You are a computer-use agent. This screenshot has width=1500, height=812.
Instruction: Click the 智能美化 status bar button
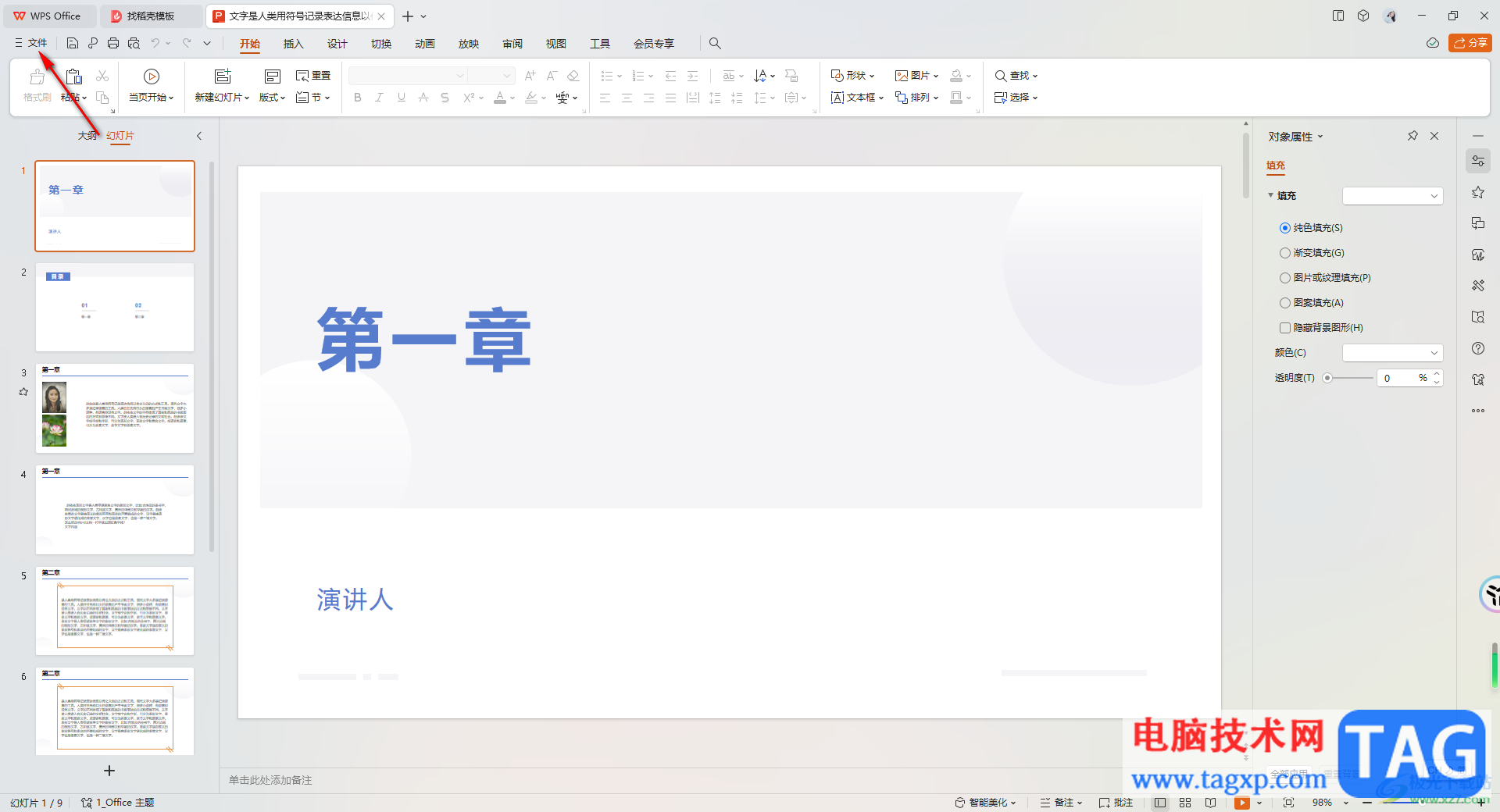click(985, 803)
